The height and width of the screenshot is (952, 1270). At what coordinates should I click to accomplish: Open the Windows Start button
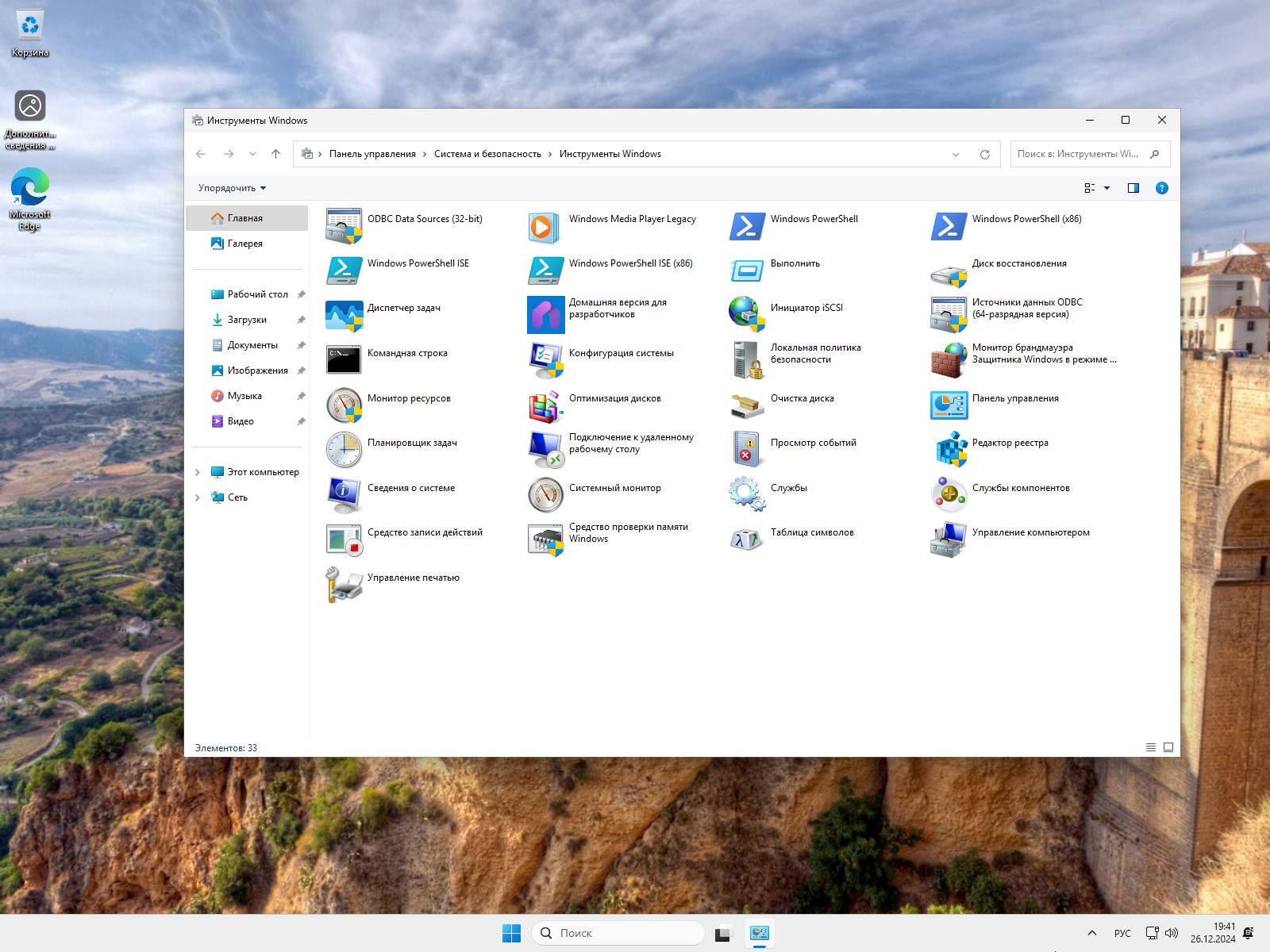(x=512, y=933)
